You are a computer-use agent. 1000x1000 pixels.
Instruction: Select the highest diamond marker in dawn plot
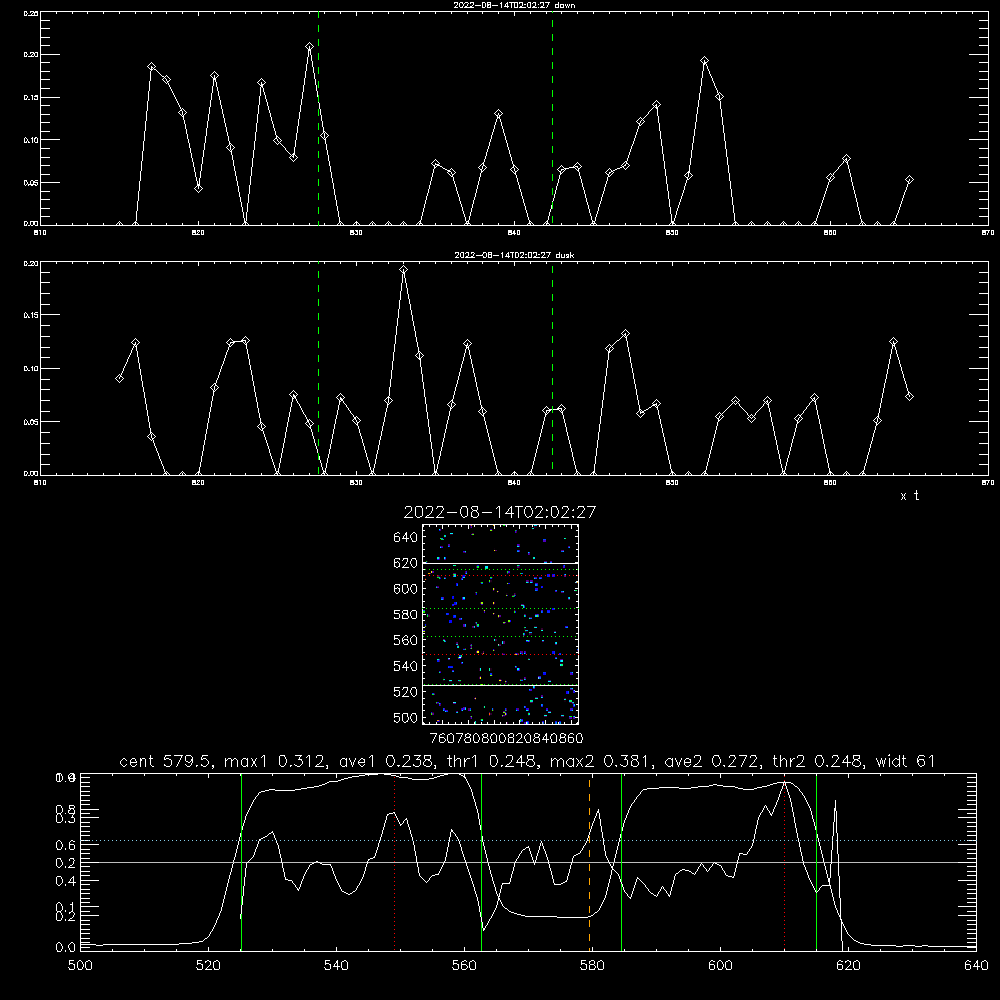(309, 47)
